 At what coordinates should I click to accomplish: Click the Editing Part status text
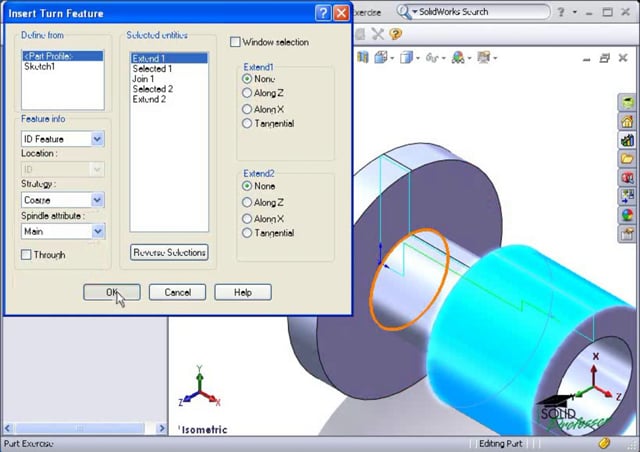click(x=500, y=443)
